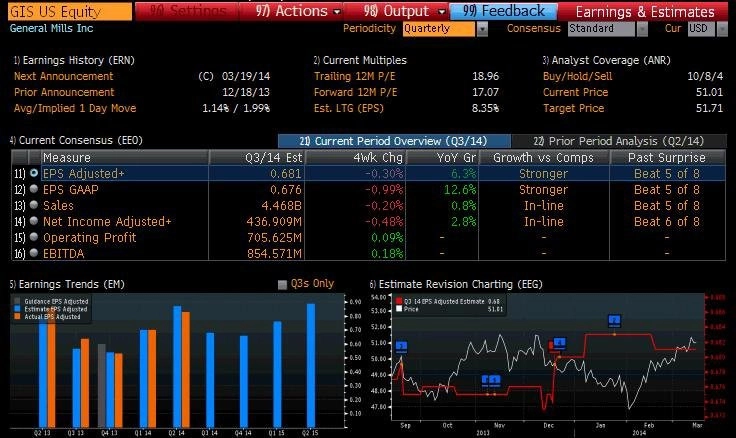
Task: Click the Measure column header
Action: [124, 157]
